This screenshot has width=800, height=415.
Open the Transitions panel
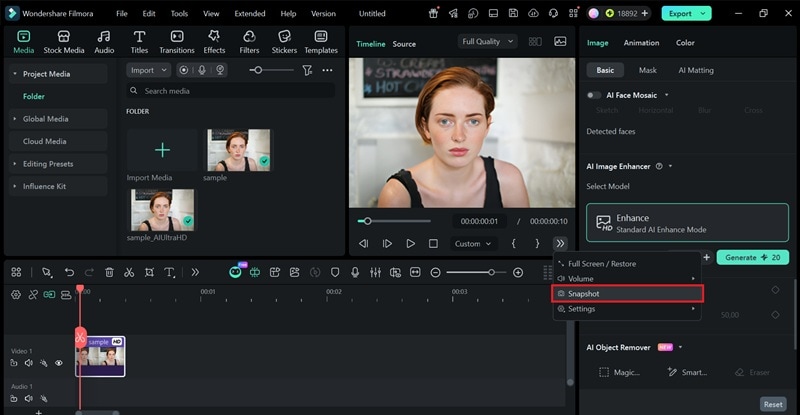point(177,42)
